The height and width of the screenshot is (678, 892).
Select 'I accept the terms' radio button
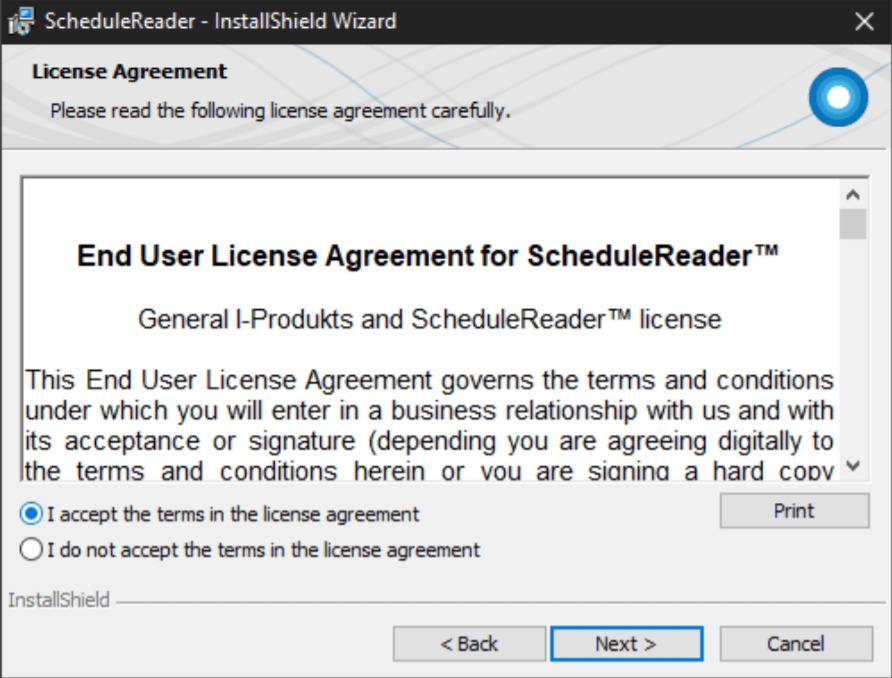click(x=31, y=514)
